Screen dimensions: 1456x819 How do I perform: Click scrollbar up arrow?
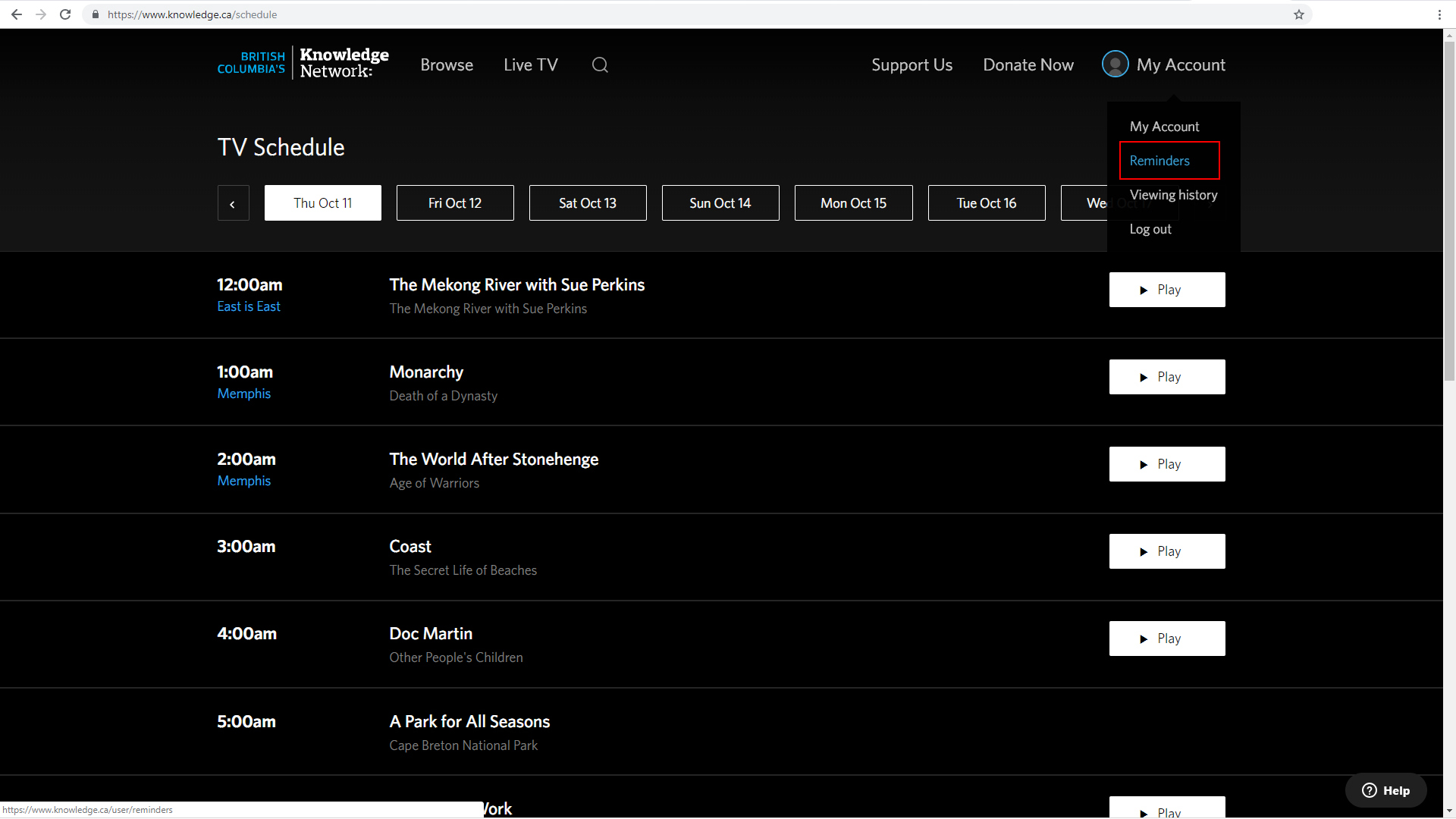click(1449, 34)
